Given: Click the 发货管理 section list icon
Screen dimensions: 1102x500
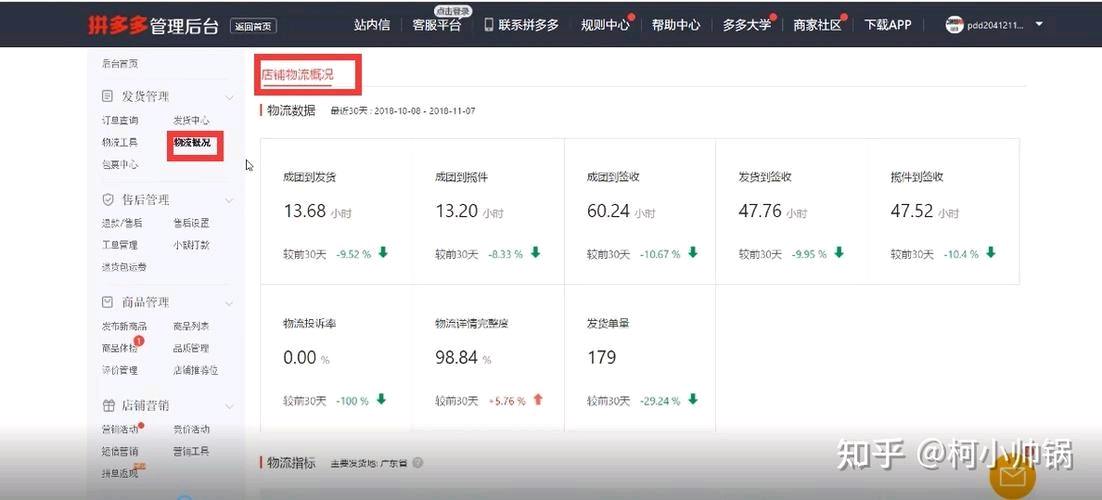Looking at the screenshot, I should click(108, 96).
